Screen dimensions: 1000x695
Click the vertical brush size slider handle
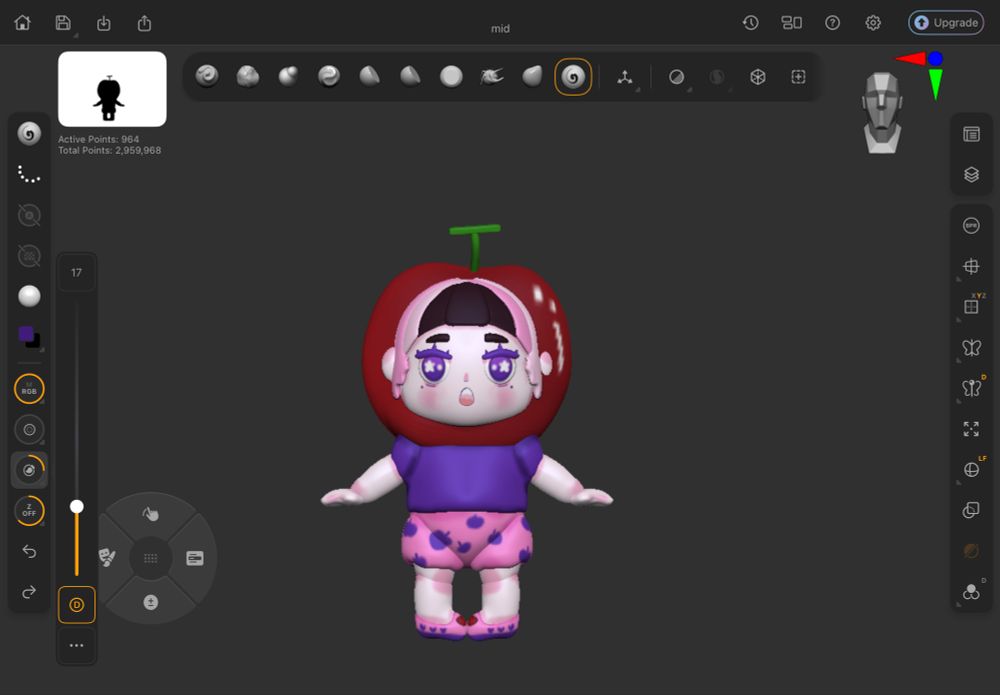tap(77, 506)
